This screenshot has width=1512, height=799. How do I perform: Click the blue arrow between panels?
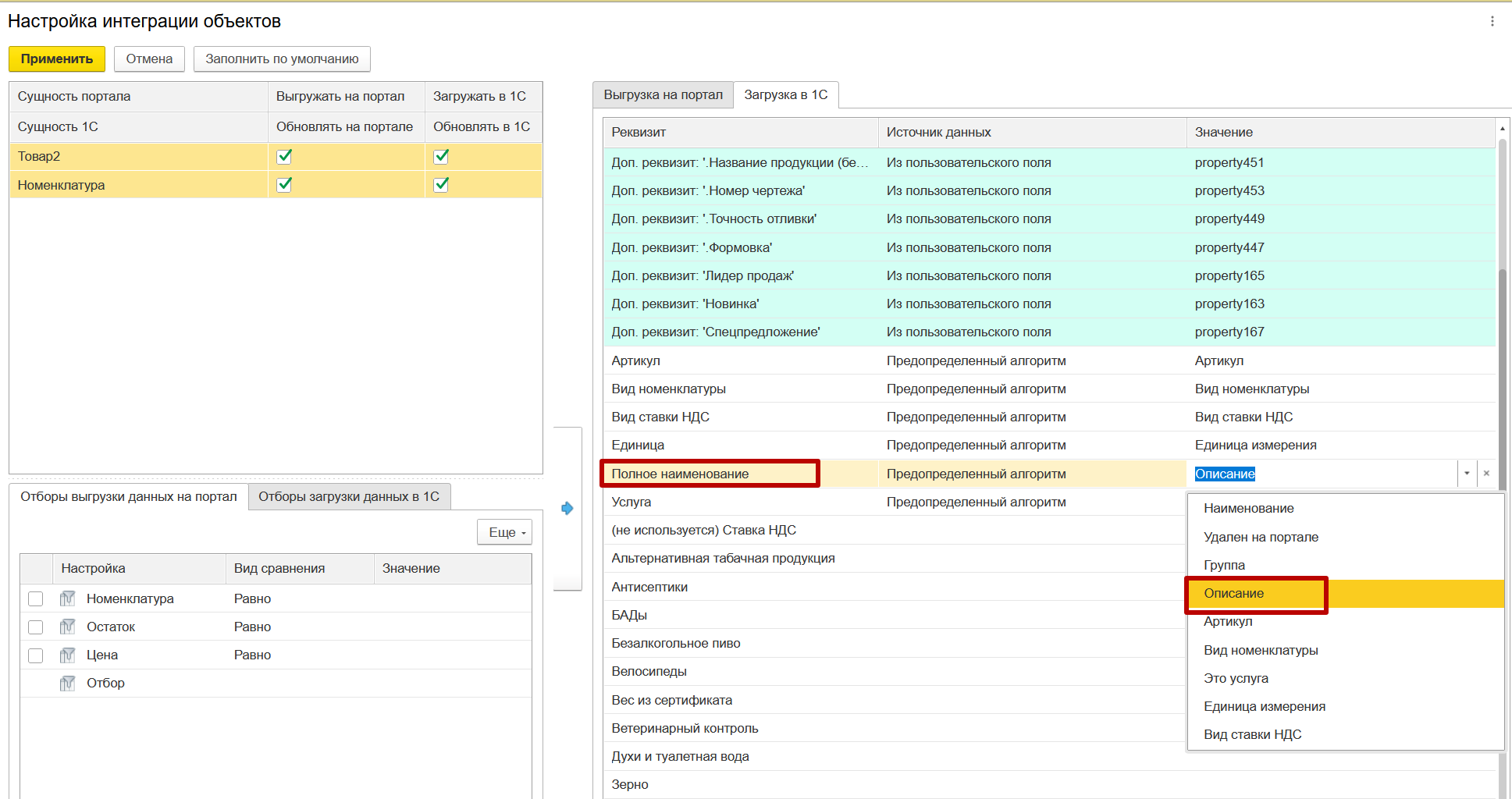[567, 509]
